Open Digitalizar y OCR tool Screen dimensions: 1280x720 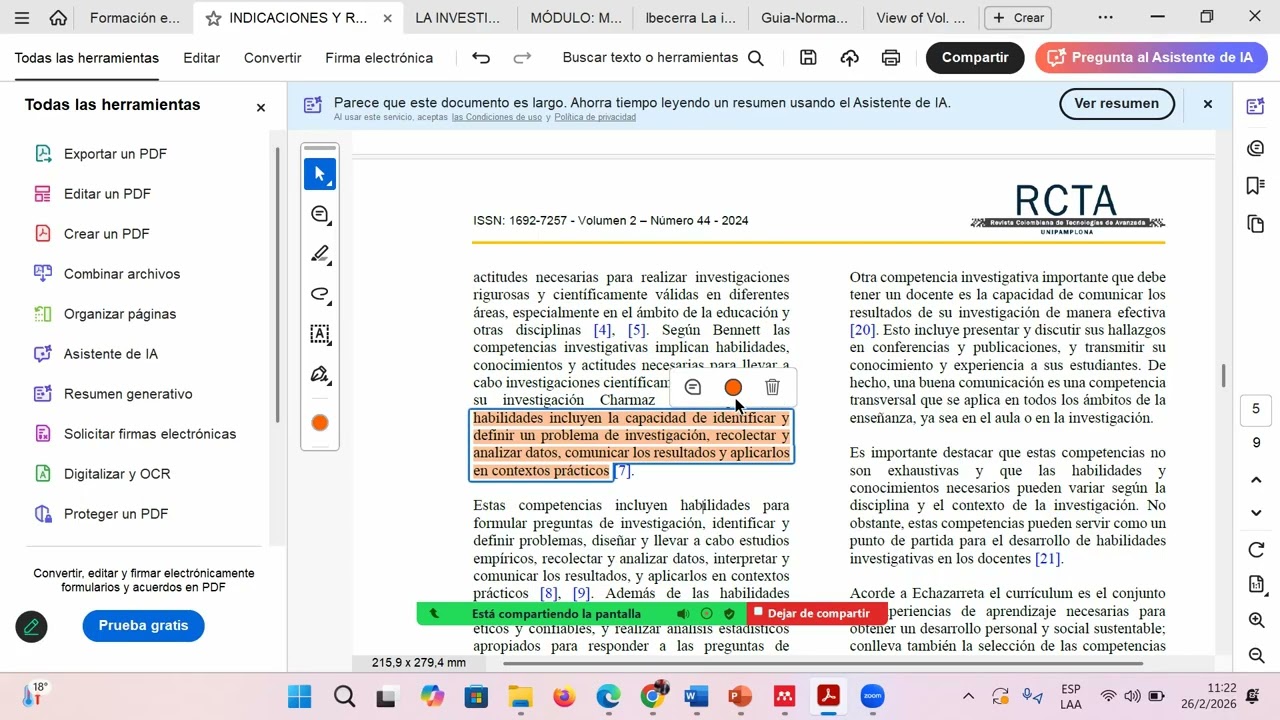(x=117, y=474)
